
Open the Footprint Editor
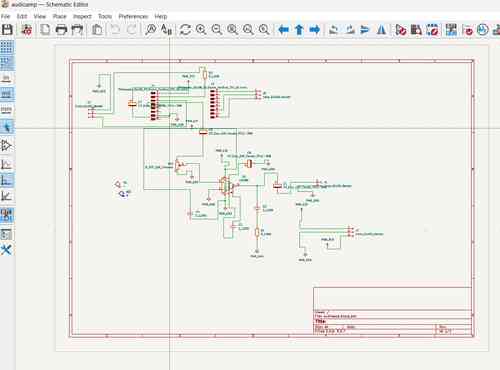pyautogui.click(x=432, y=30)
